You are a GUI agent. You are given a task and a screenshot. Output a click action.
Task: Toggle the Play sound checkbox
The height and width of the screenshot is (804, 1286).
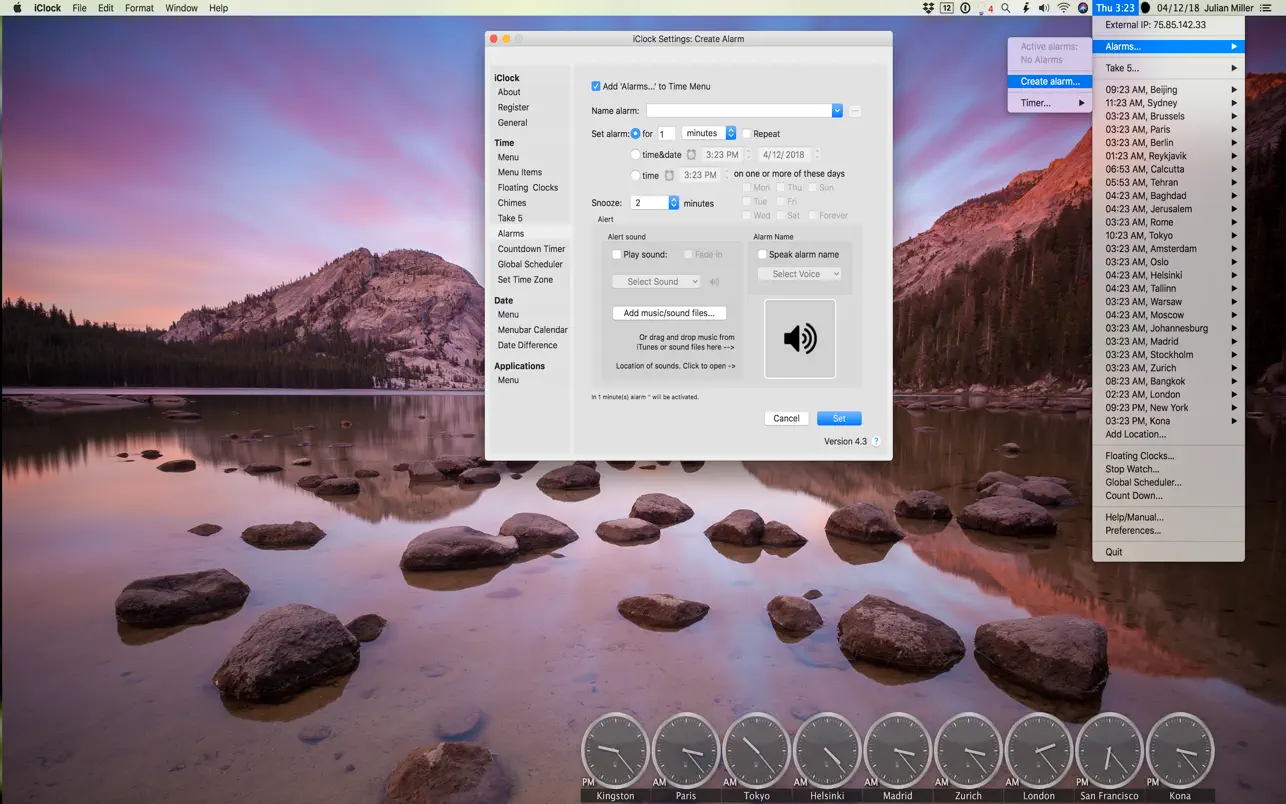[616, 254]
